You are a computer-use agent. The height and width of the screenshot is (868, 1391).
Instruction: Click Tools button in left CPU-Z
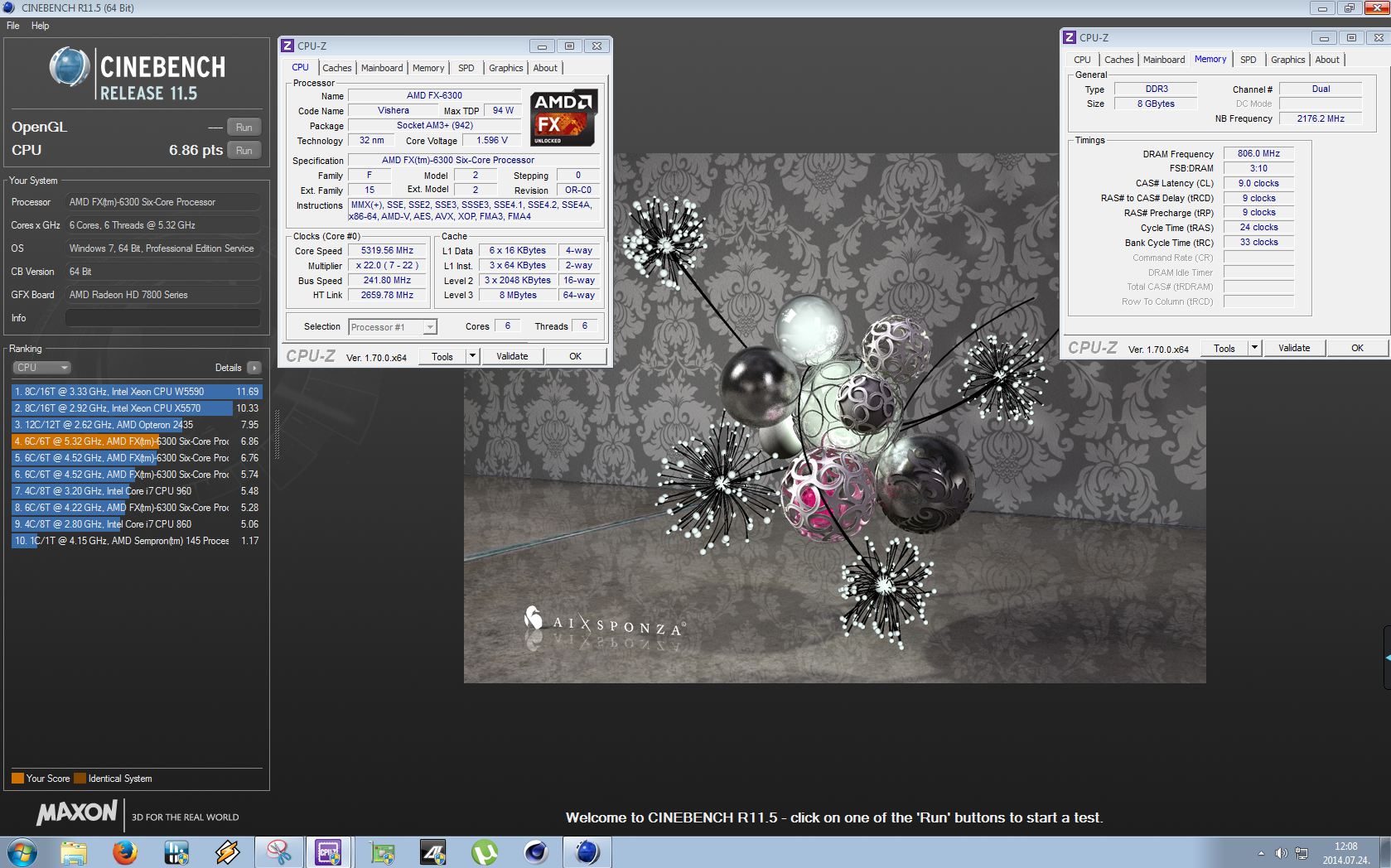pyautogui.click(x=442, y=356)
